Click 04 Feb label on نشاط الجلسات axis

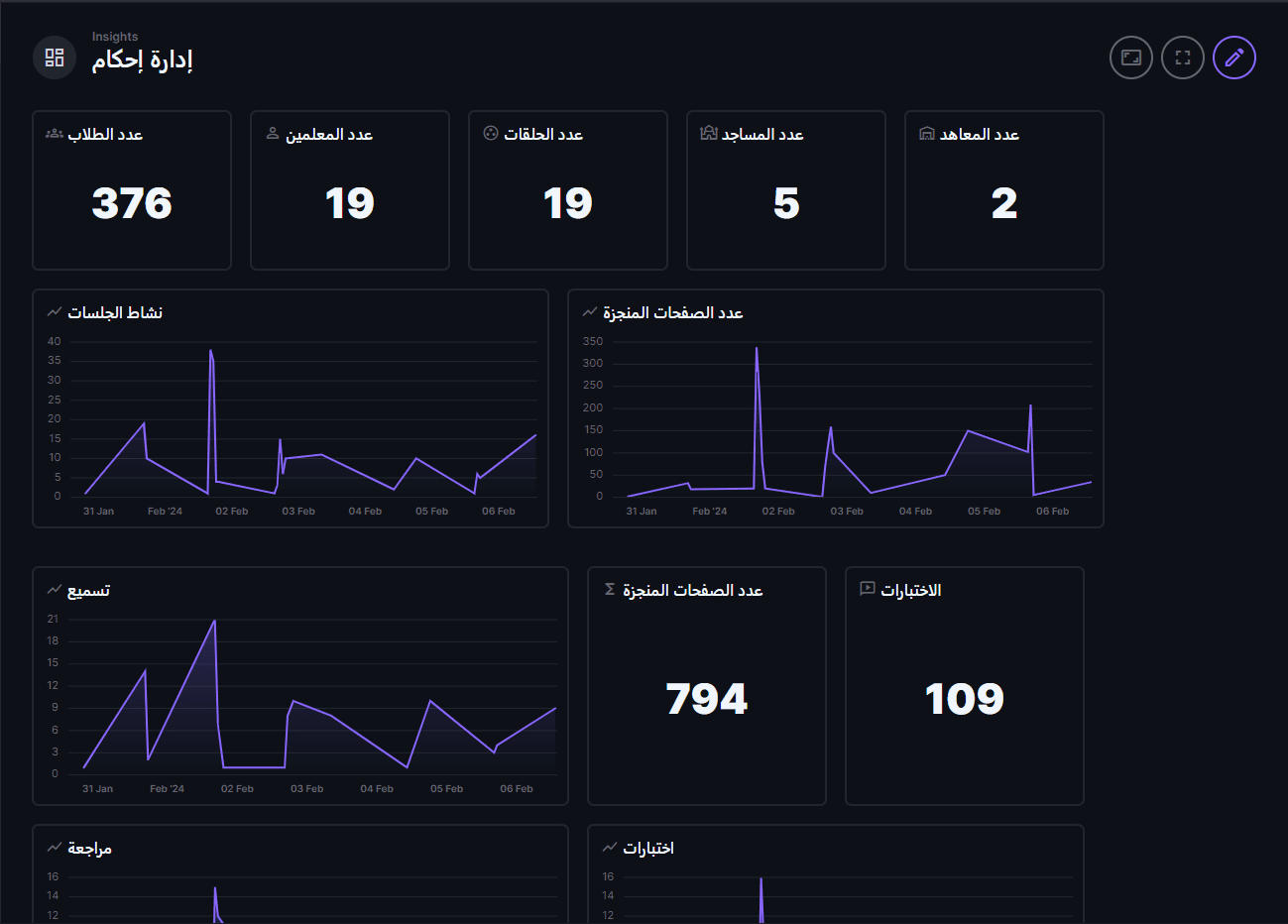pyautogui.click(x=365, y=512)
